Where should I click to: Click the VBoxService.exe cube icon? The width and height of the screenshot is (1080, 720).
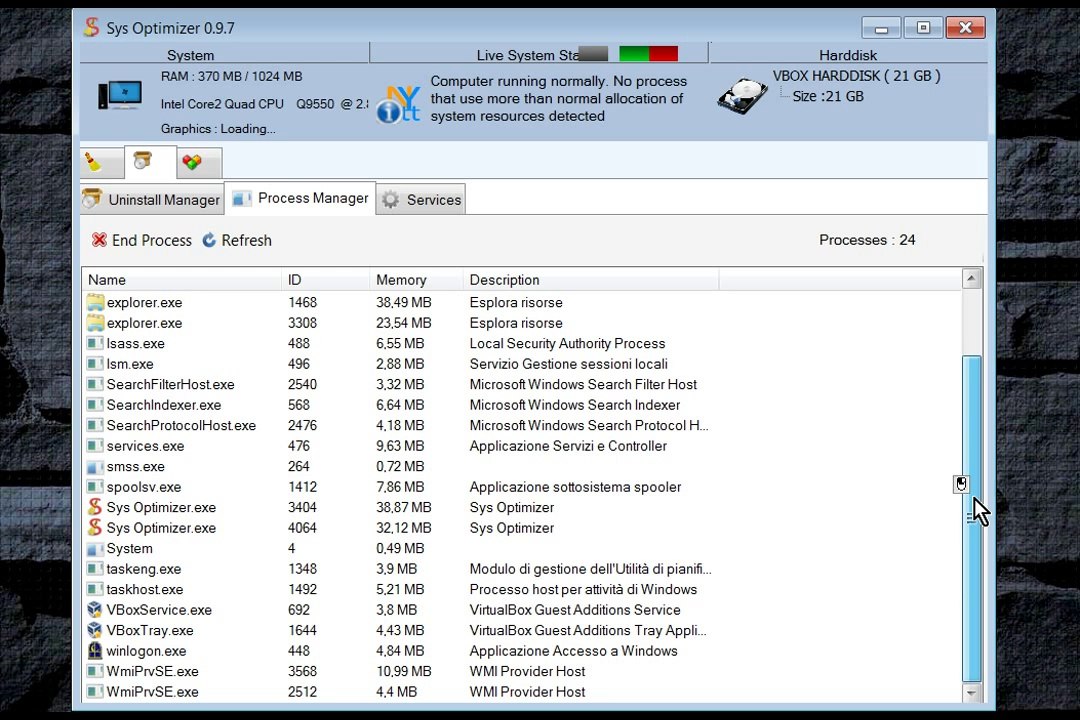click(95, 610)
